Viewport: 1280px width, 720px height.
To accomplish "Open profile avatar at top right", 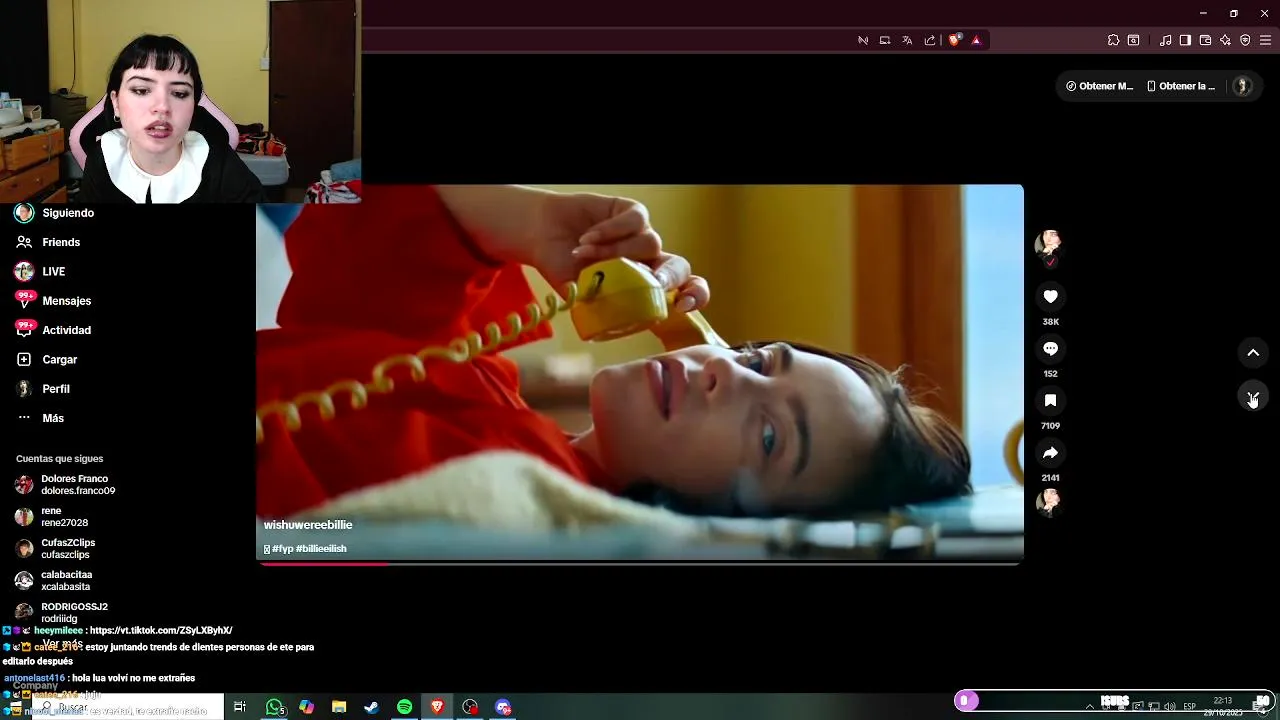I will click(1243, 86).
